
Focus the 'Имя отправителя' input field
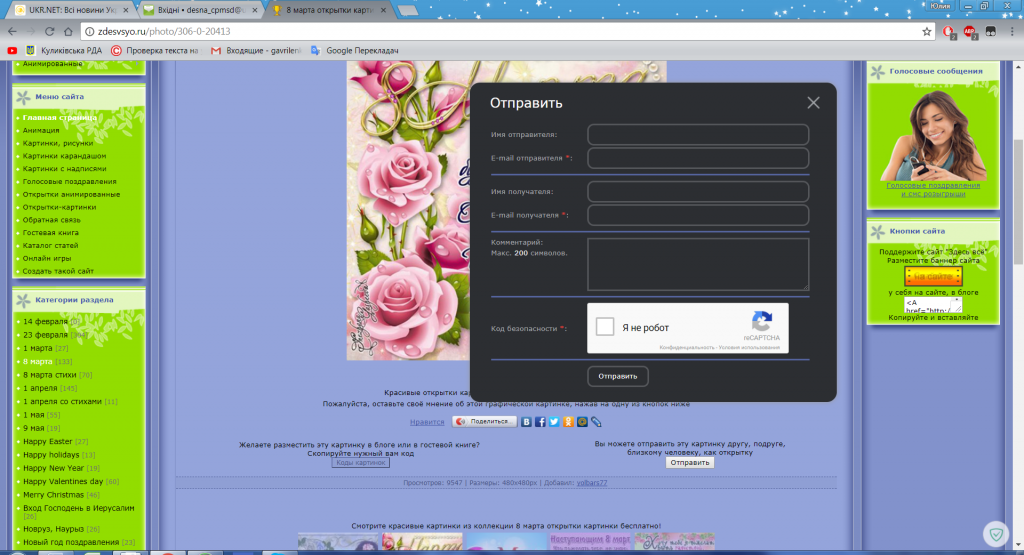click(x=698, y=135)
